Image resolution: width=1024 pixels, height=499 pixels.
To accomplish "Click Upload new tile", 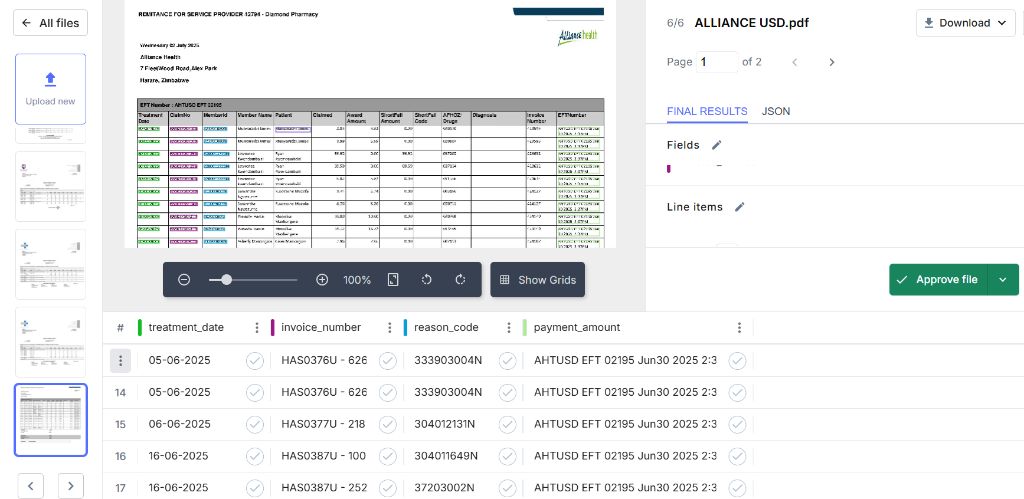I will click(50, 89).
